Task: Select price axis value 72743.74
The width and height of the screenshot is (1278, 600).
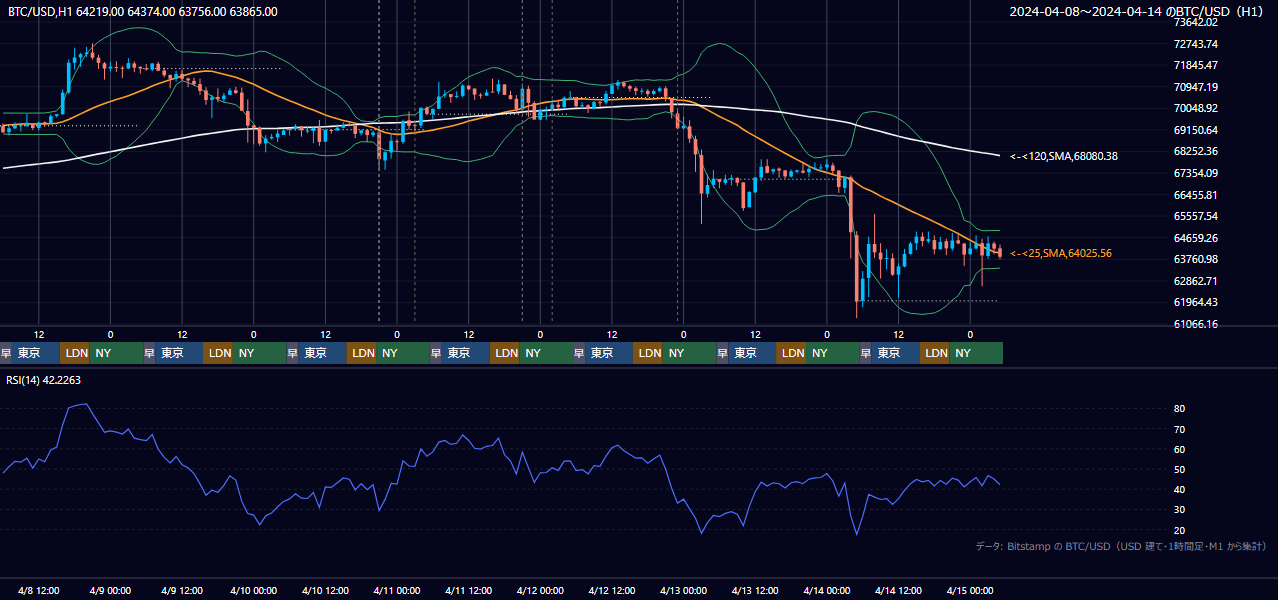Action: 1195,44
